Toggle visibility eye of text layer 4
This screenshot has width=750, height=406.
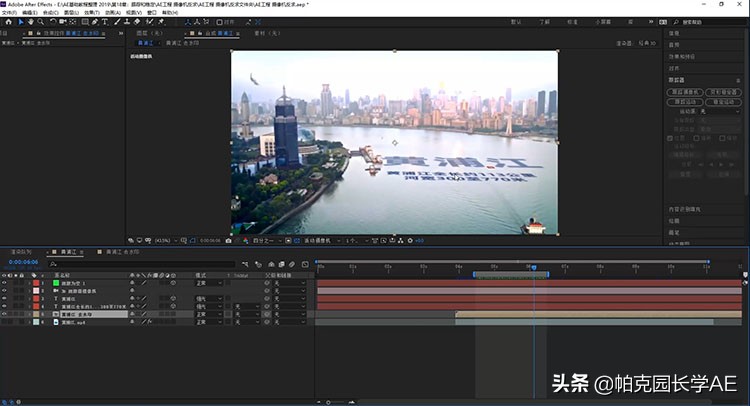click(x=4, y=306)
